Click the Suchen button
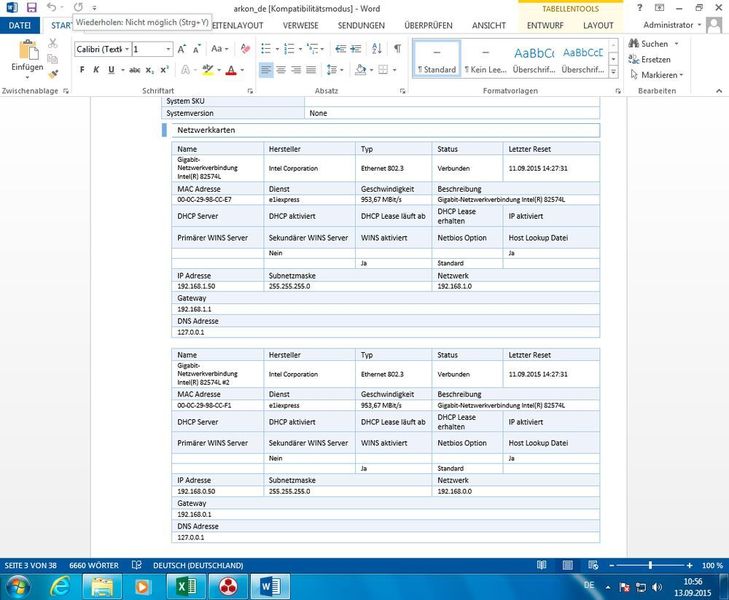 tap(654, 44)
